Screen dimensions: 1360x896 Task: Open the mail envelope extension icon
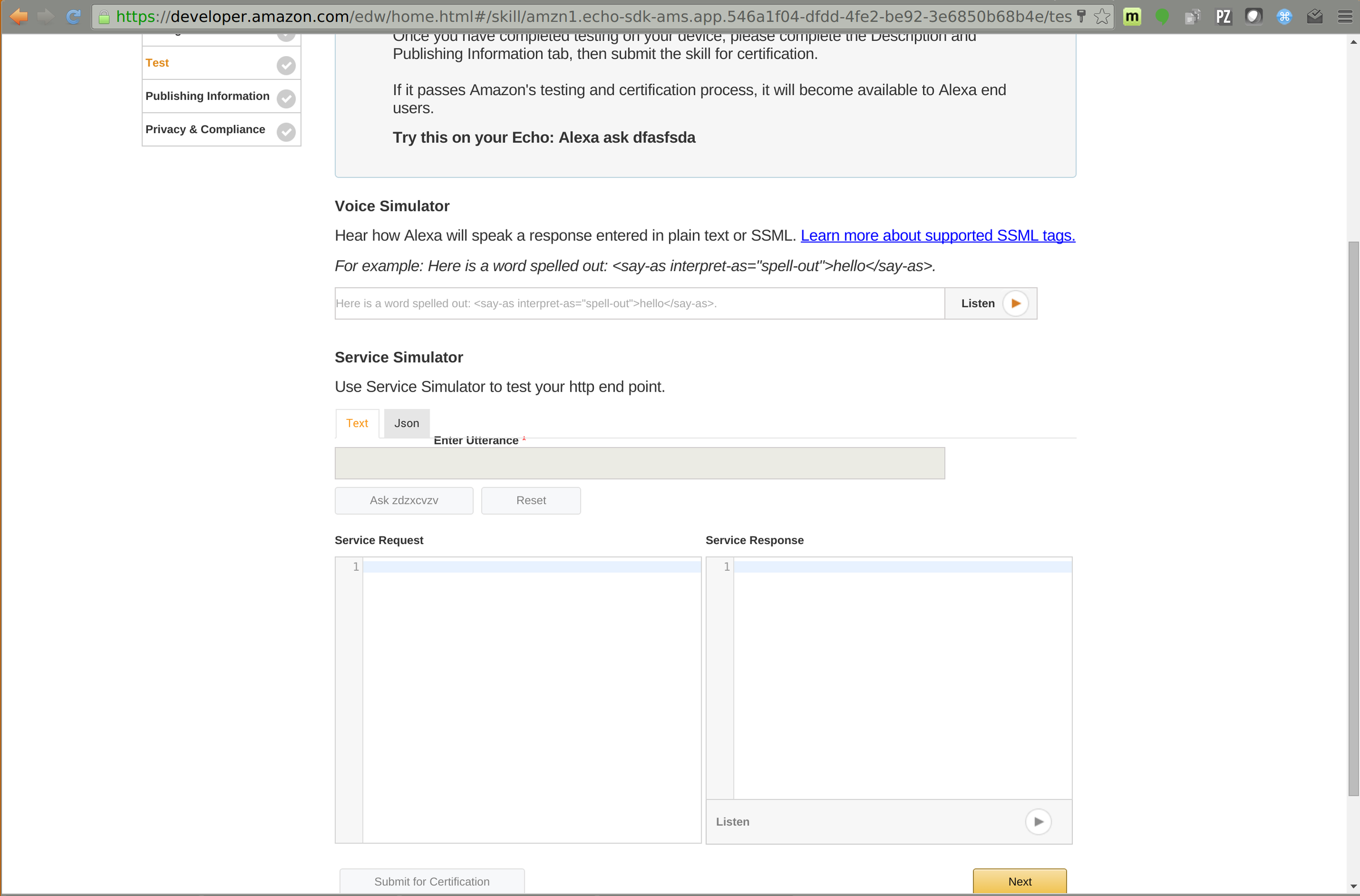(x=1314, y=16)
